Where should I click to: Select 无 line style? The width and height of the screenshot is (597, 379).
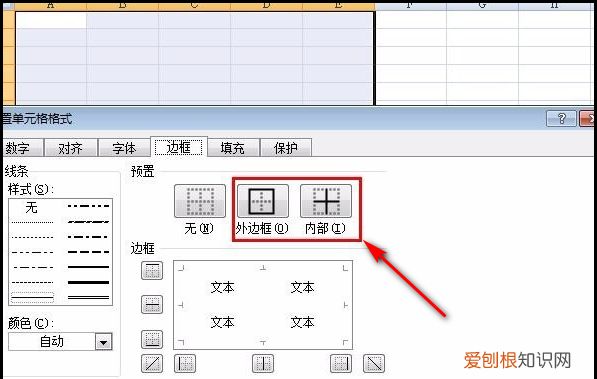point(32,207)
